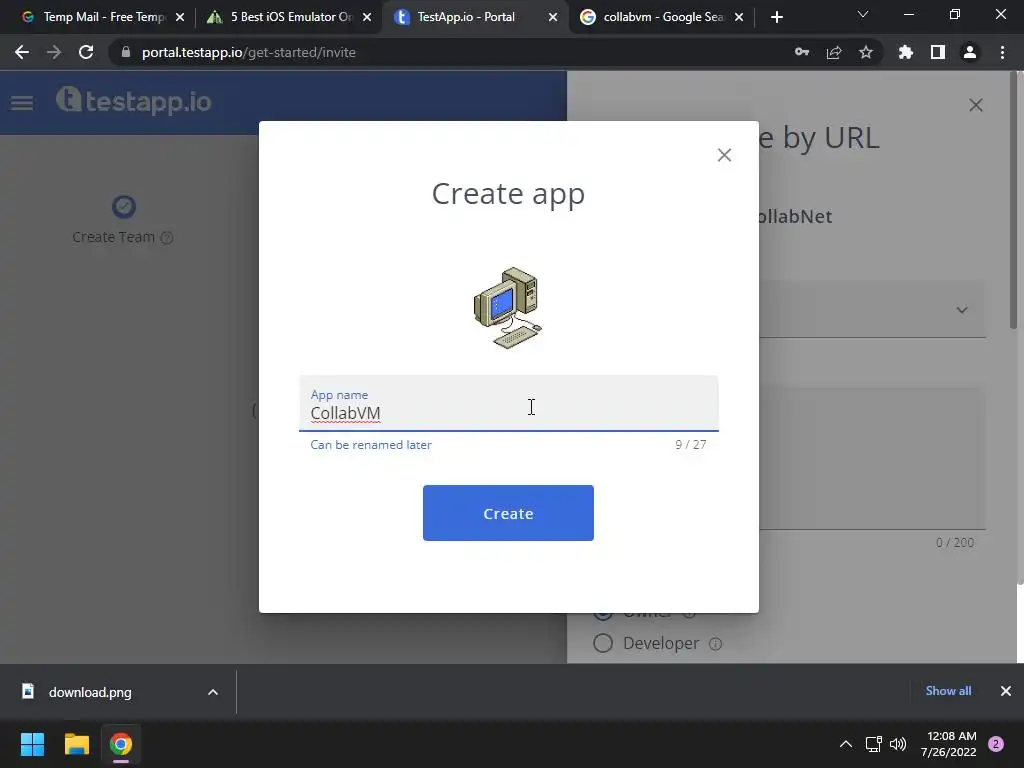The image size is (1024, 768).
Task: Open the testapp.io hamburger menu
Action: coord(22,103)
